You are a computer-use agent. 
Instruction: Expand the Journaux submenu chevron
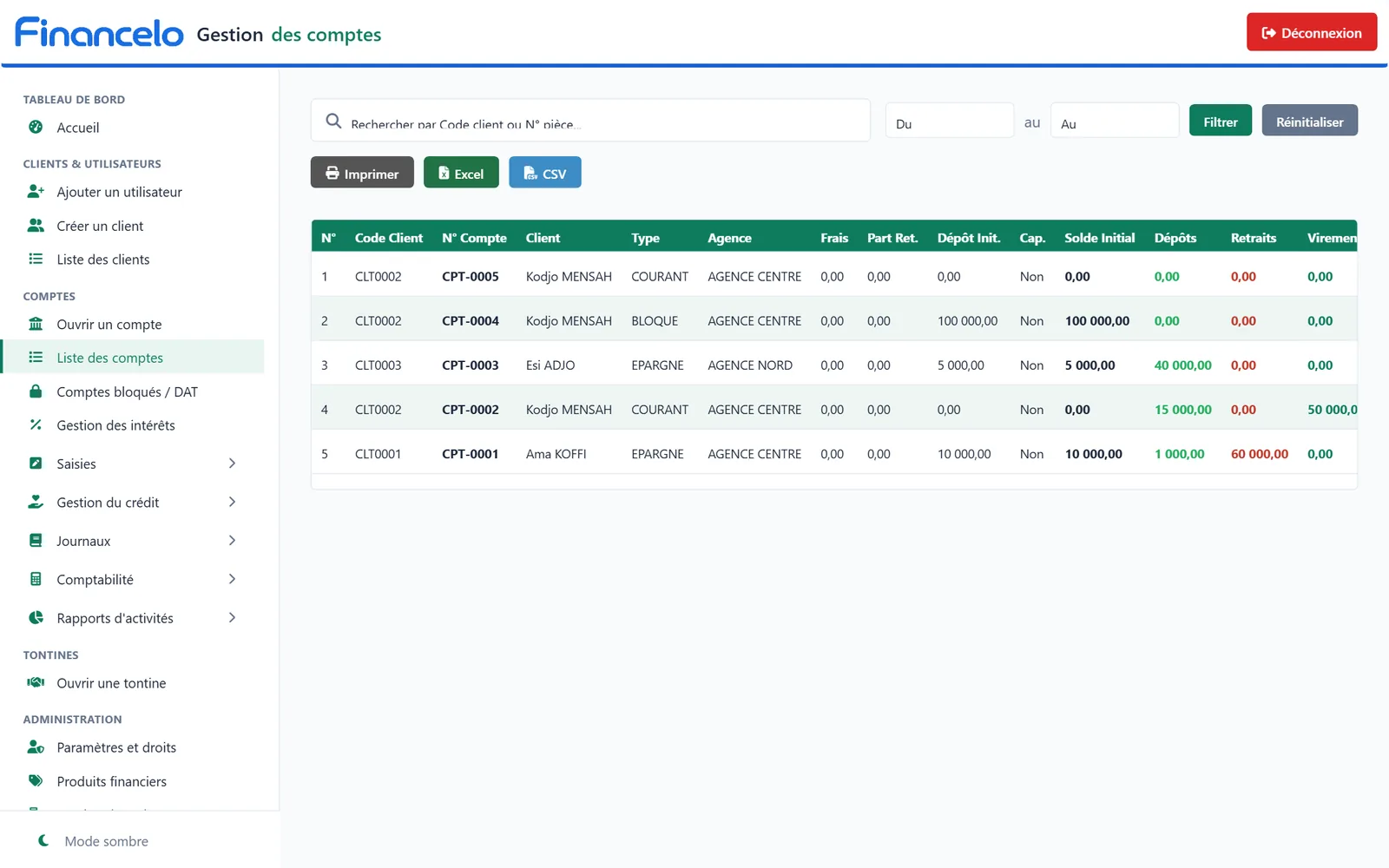(232, 541)
